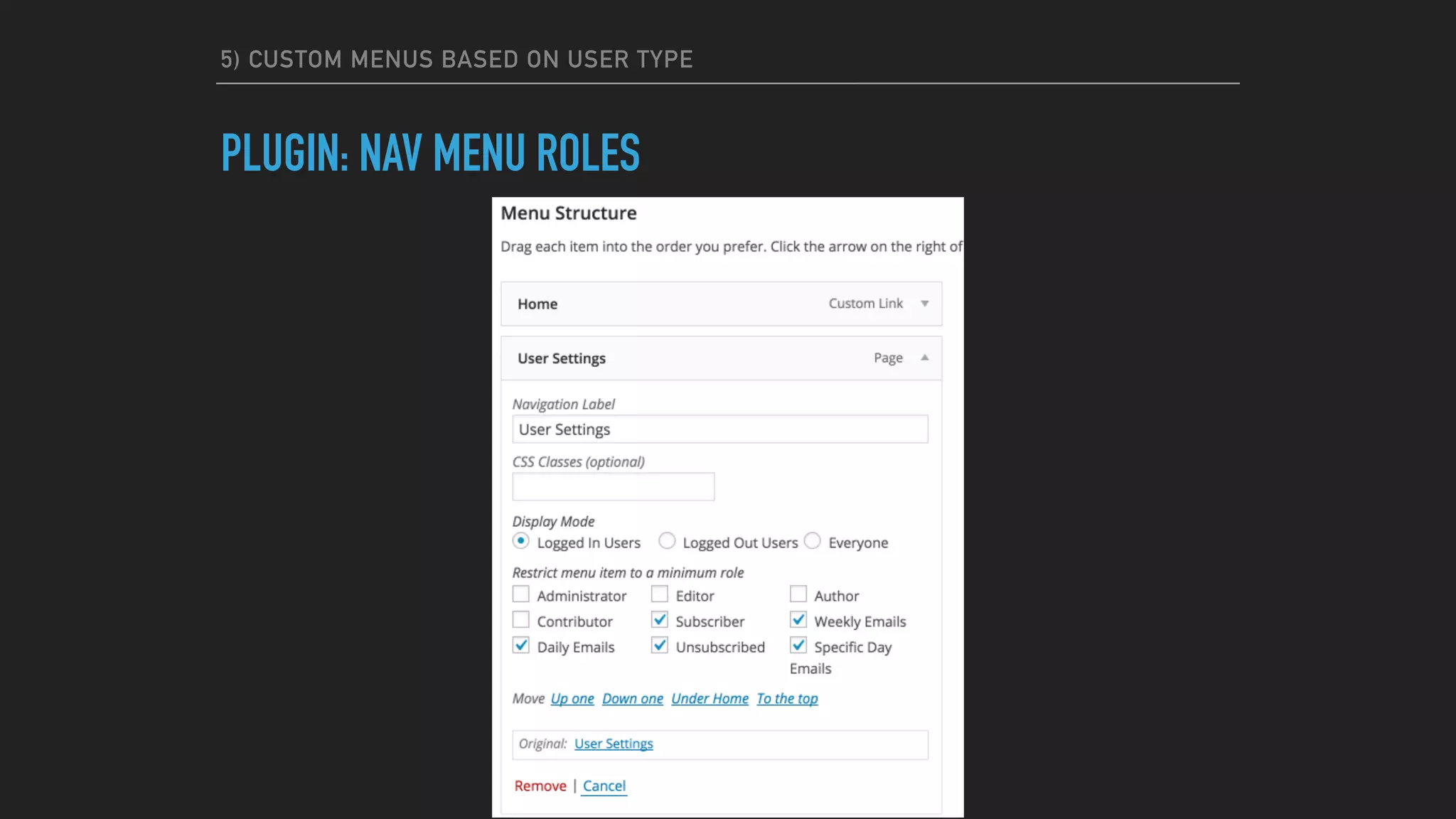Click the Under Home move link
The width and height of the screenshot is (1456, 819).
pos(710,699)
